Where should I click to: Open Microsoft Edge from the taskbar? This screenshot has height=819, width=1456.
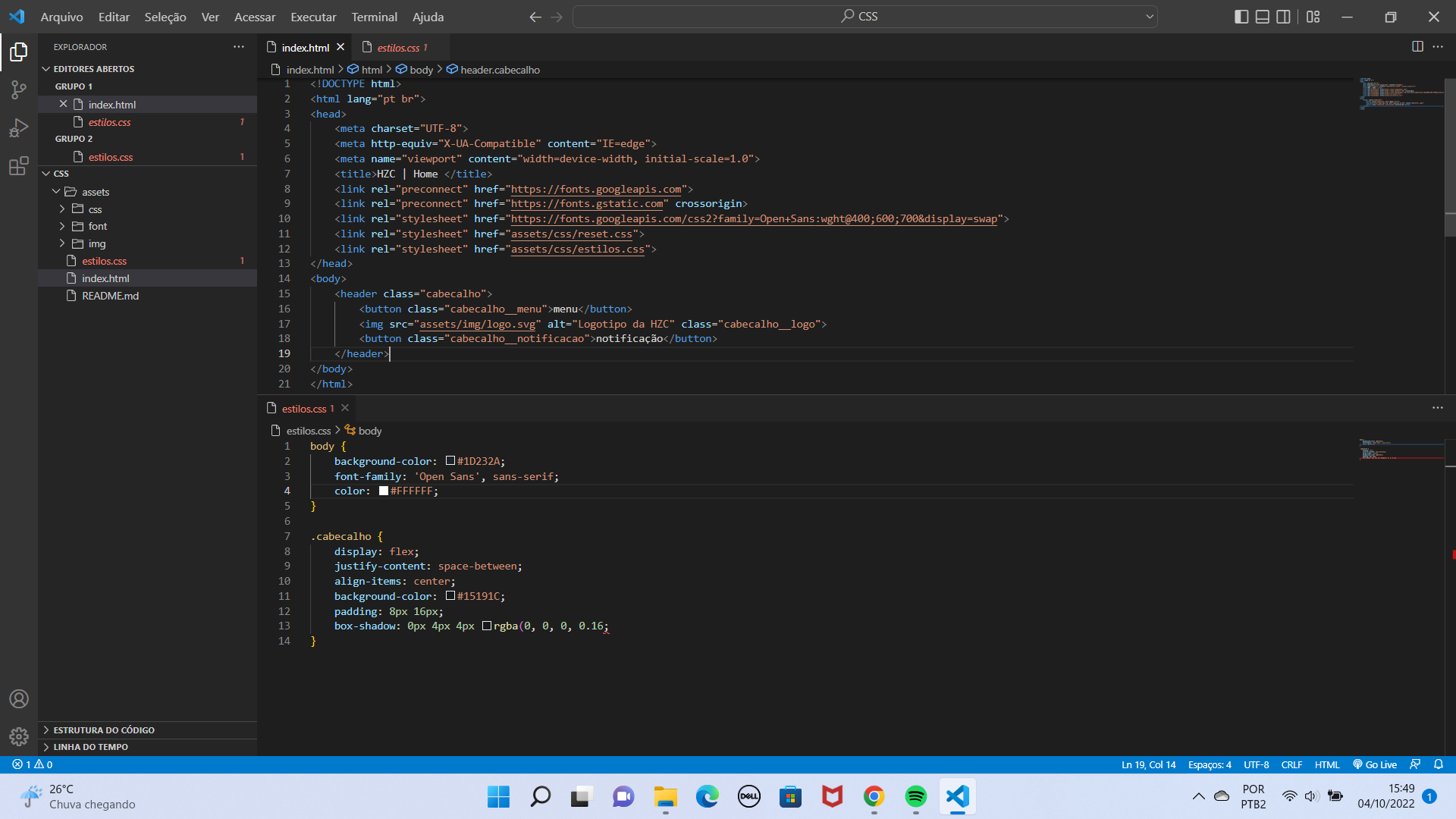(x=707, y=796)
